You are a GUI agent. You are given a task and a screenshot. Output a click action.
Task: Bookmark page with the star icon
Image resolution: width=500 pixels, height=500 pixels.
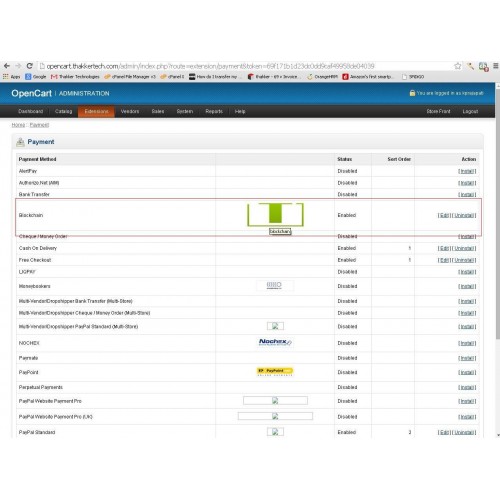coord(458,66)
